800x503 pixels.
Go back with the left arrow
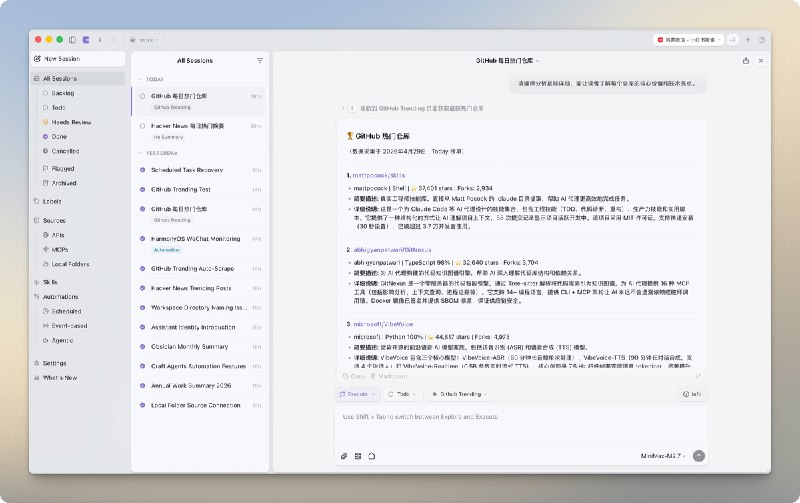click(x=100, y=40)
